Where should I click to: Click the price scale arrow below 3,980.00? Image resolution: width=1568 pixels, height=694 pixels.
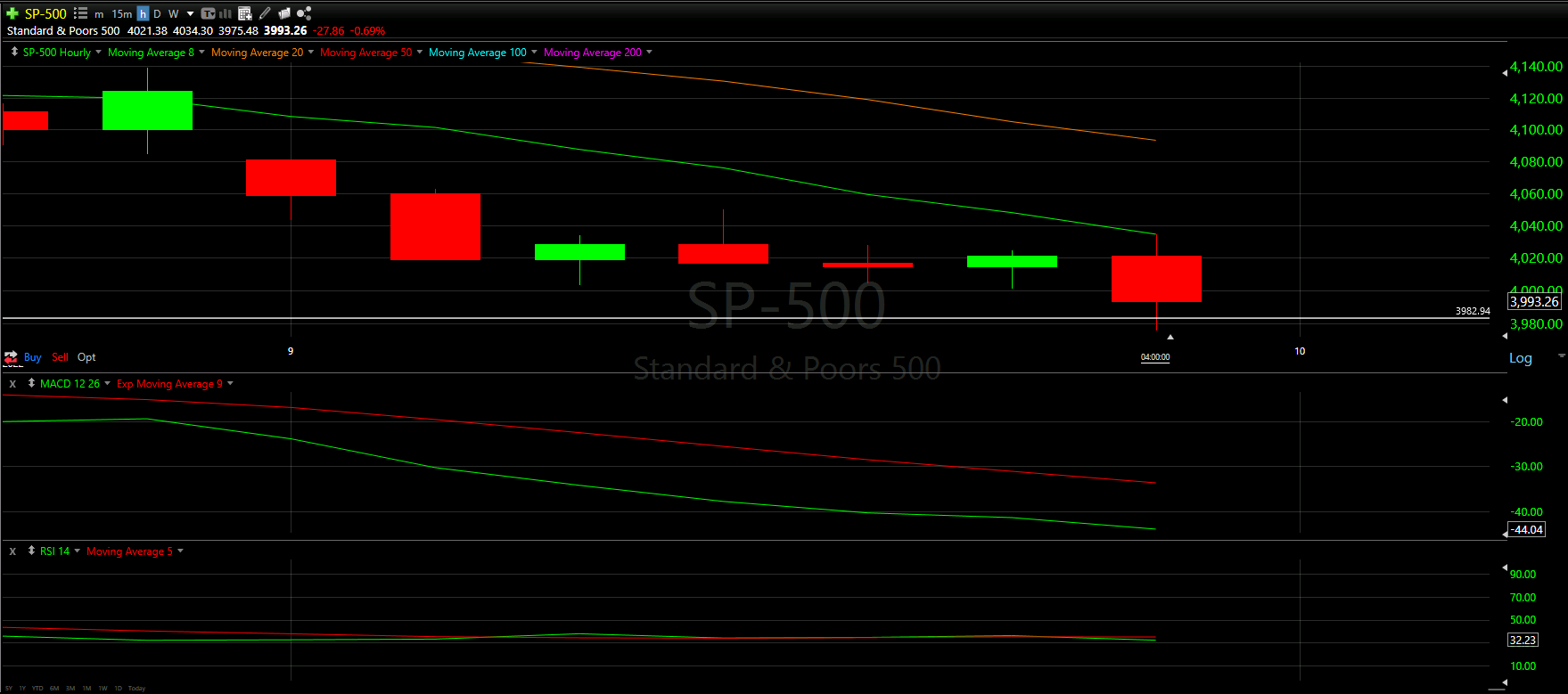point(1505,336)
